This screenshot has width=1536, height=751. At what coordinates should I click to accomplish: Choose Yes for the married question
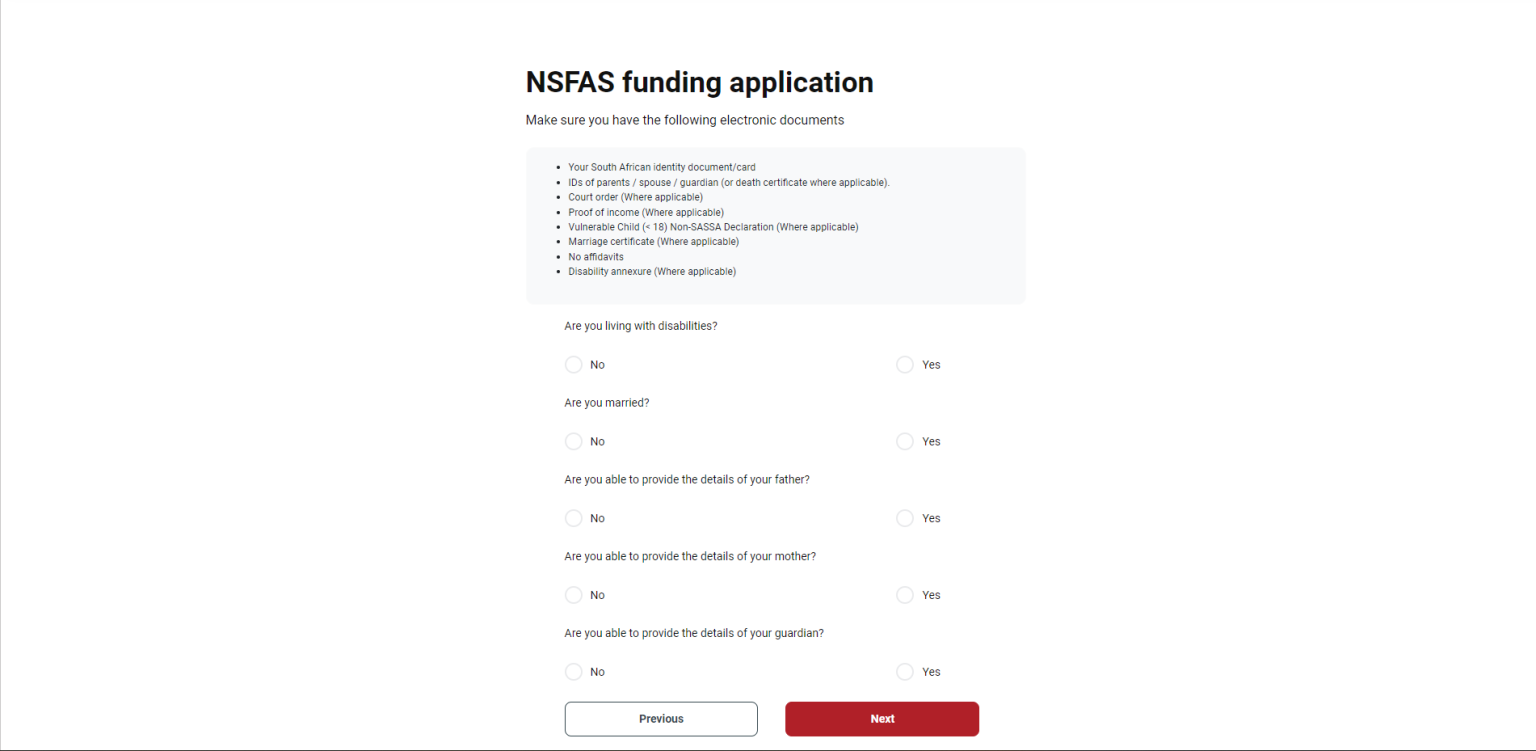coord(905,441)
